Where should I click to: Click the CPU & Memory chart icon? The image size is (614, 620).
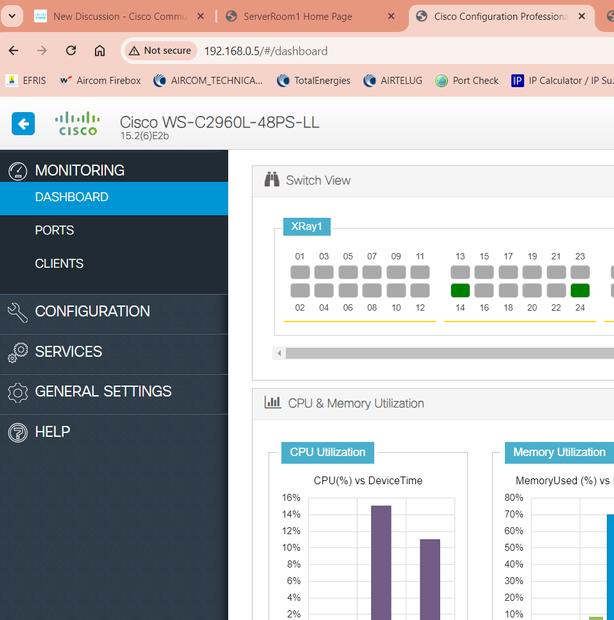tap(272, 403)
